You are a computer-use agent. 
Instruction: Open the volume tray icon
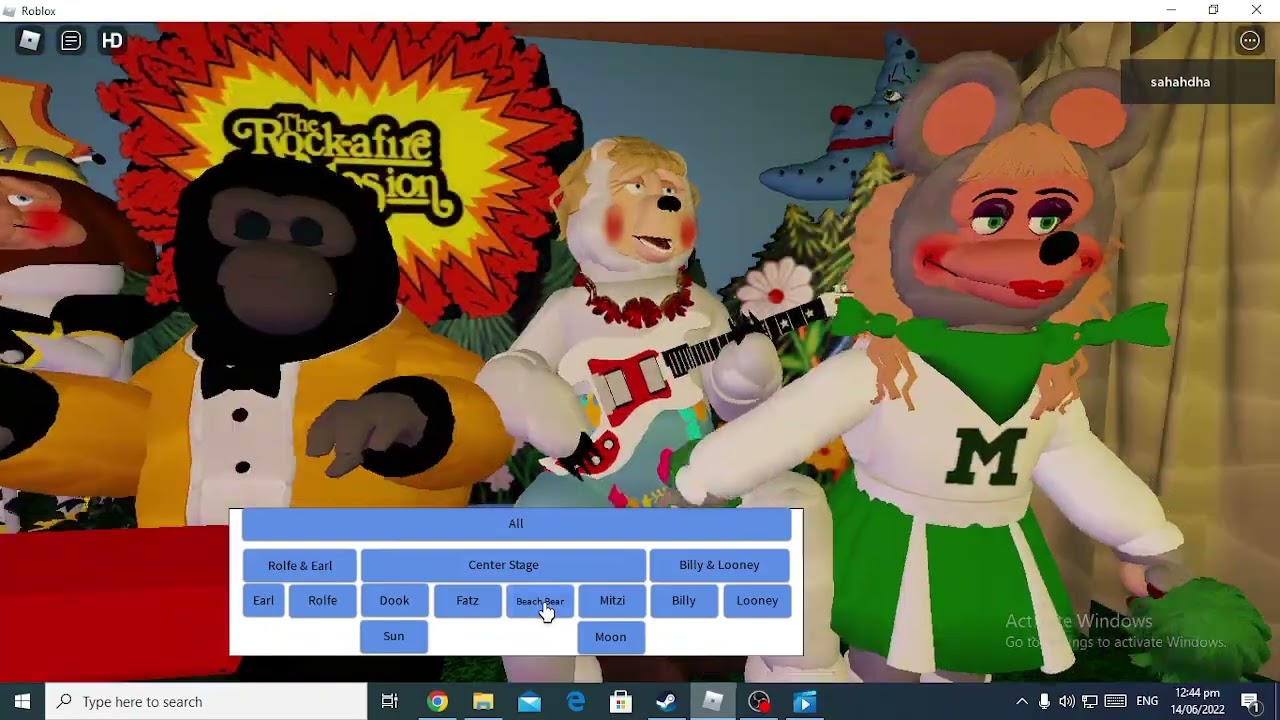click(1067, 702)
